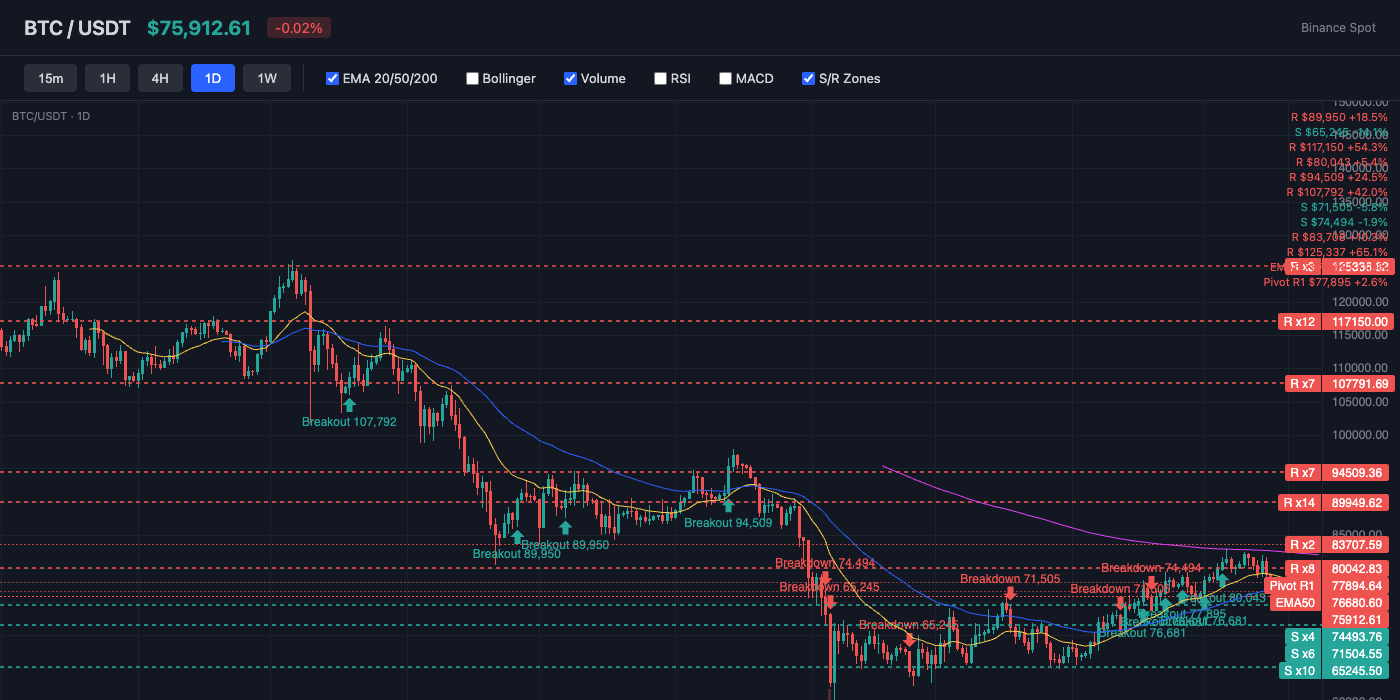The height and width of the screenshot is (700, 1400).
Task: Click the 'R $107,792 +42.0%' level entry
Action: (x=1337, y=192)
